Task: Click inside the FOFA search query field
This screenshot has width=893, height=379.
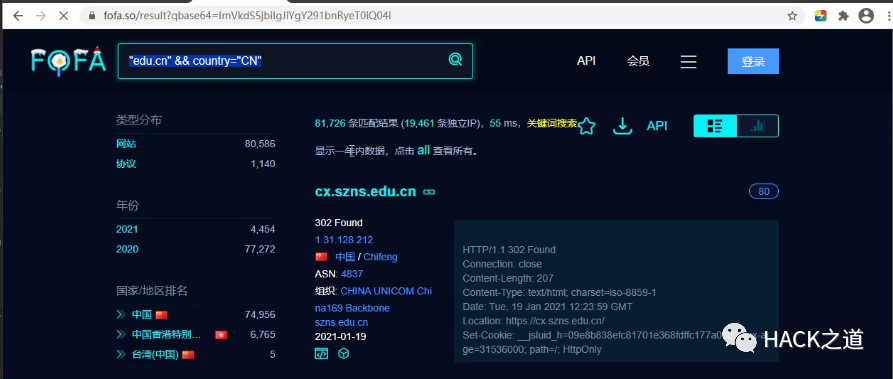Action: 282,60
